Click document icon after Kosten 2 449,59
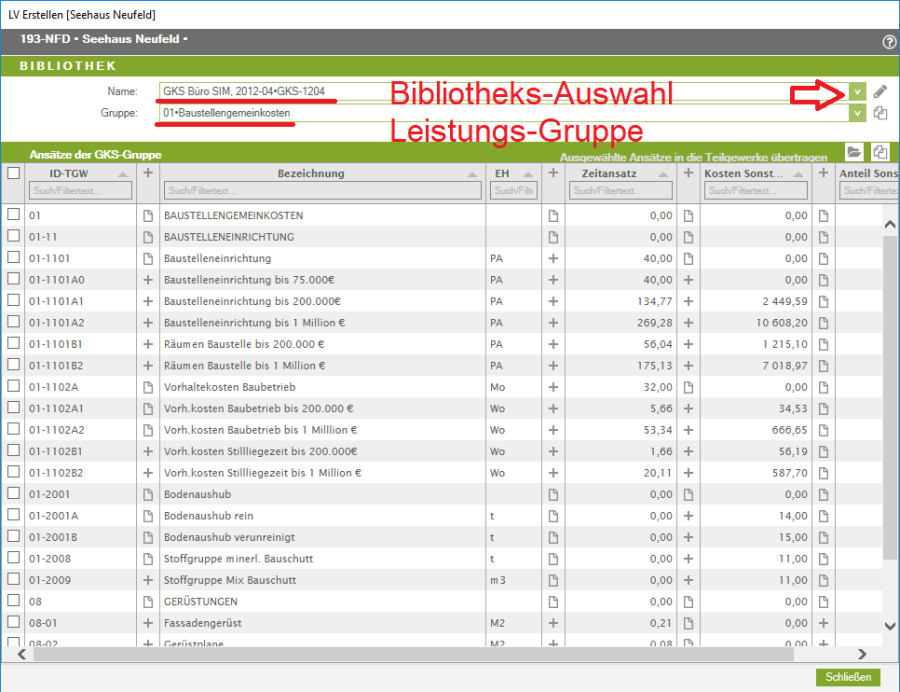 (823, 301)
